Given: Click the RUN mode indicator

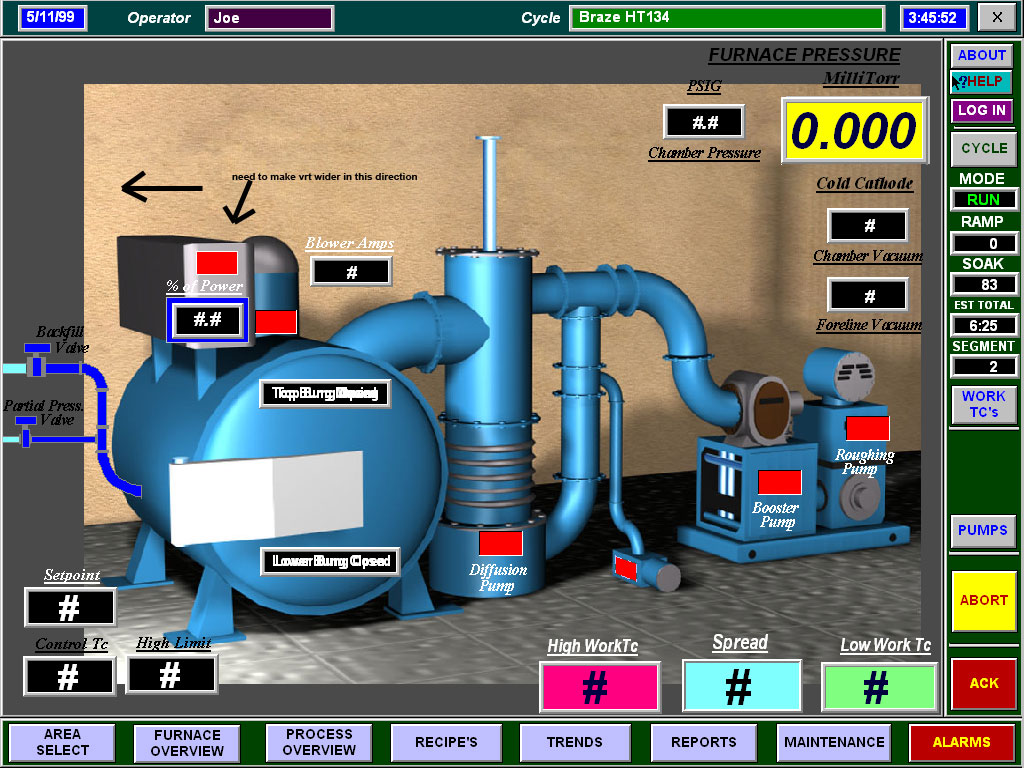Looking at the screenshot, I should click(x=983, y=199).
